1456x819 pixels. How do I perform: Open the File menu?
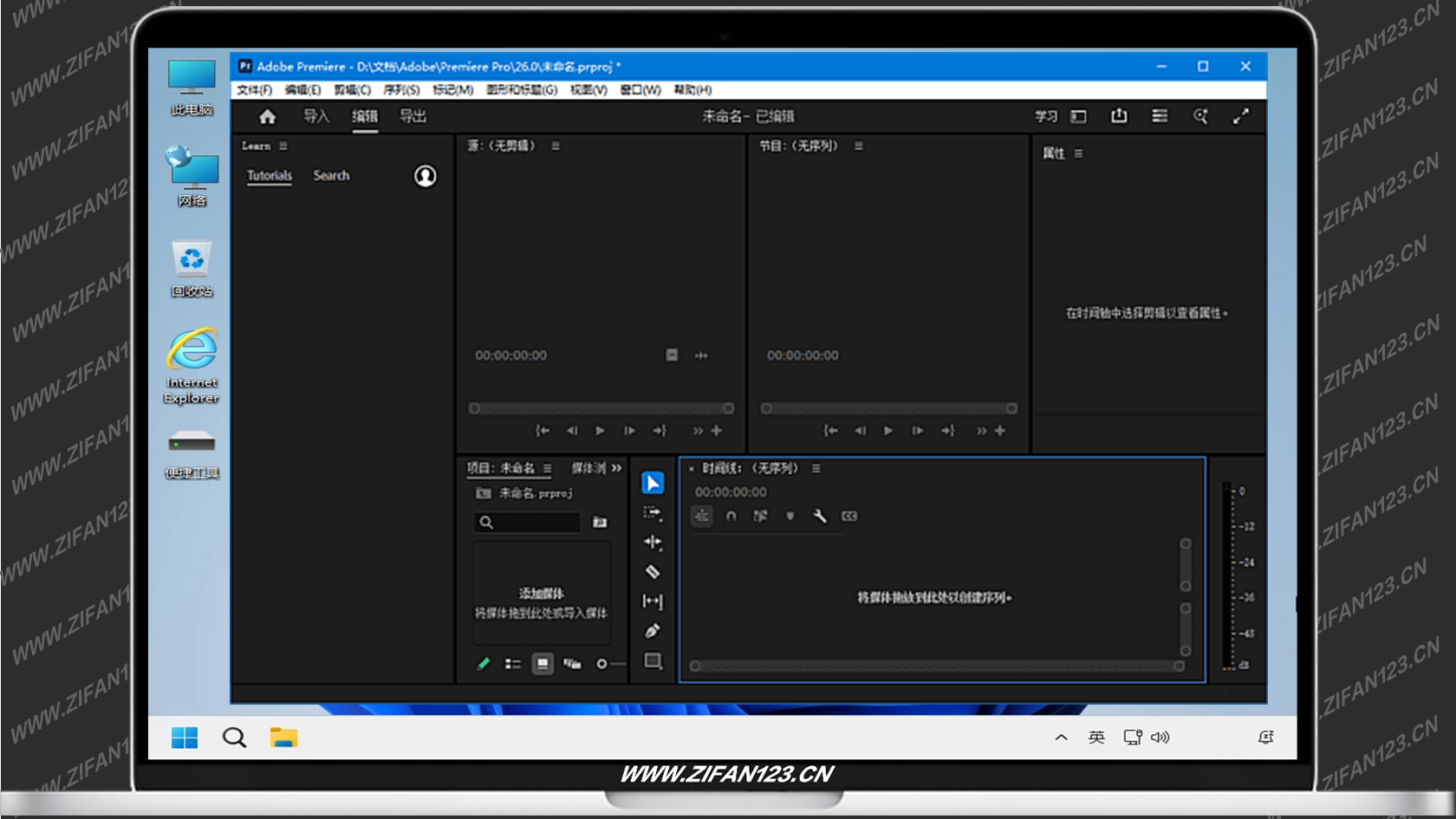[254, 90]
